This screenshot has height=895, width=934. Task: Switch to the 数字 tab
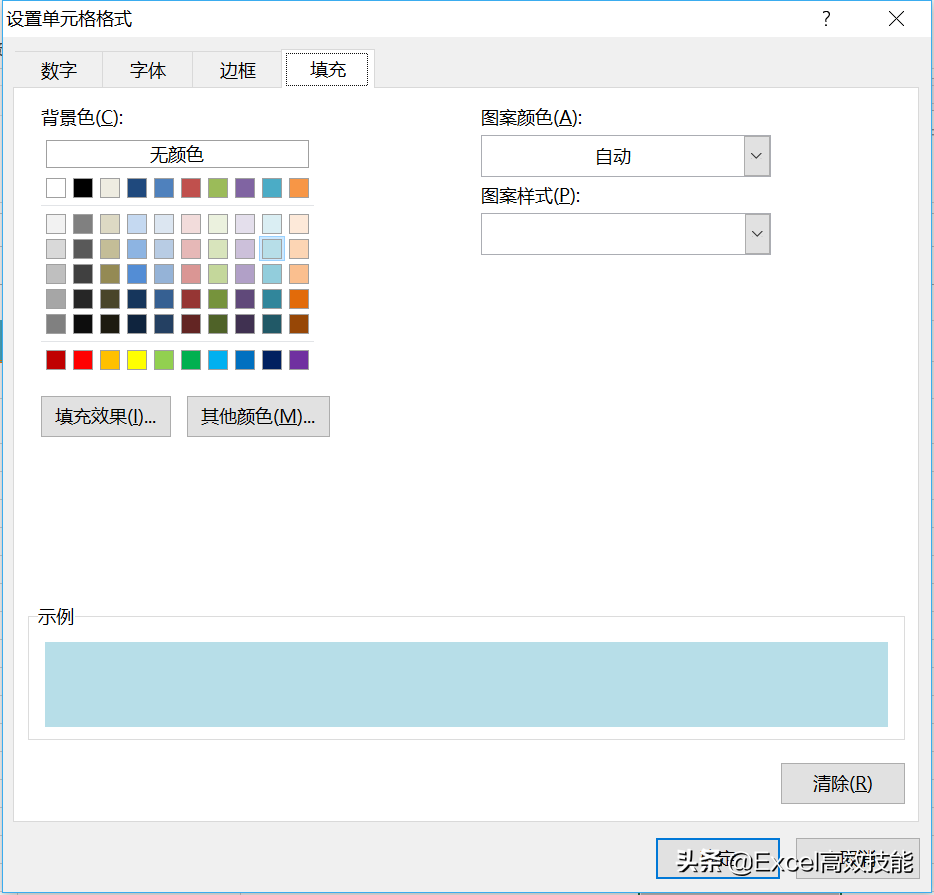click(x=58, y=70)
